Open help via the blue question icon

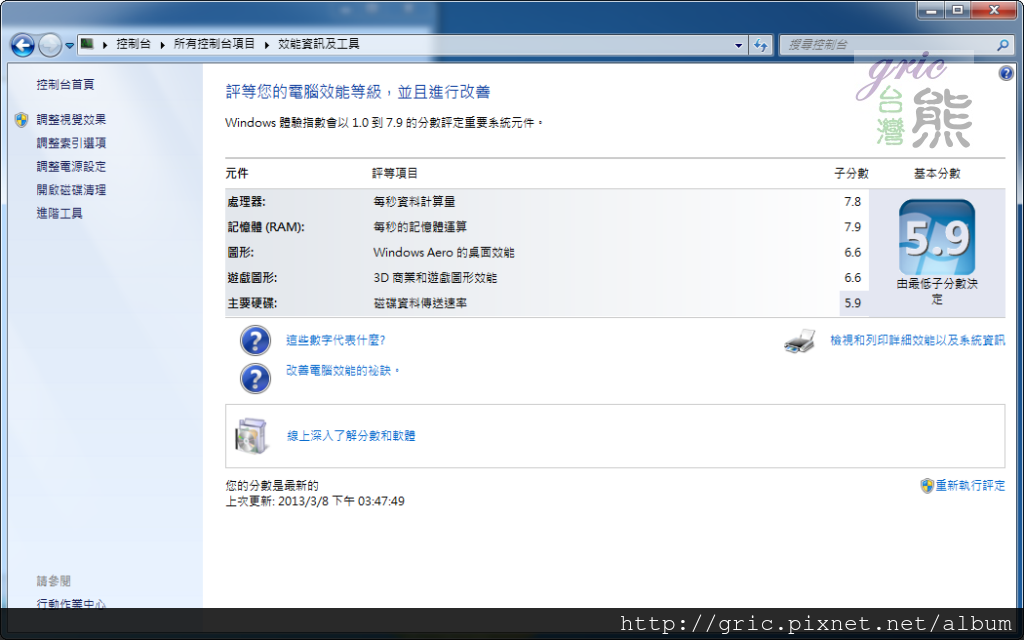coord(1006,73)
